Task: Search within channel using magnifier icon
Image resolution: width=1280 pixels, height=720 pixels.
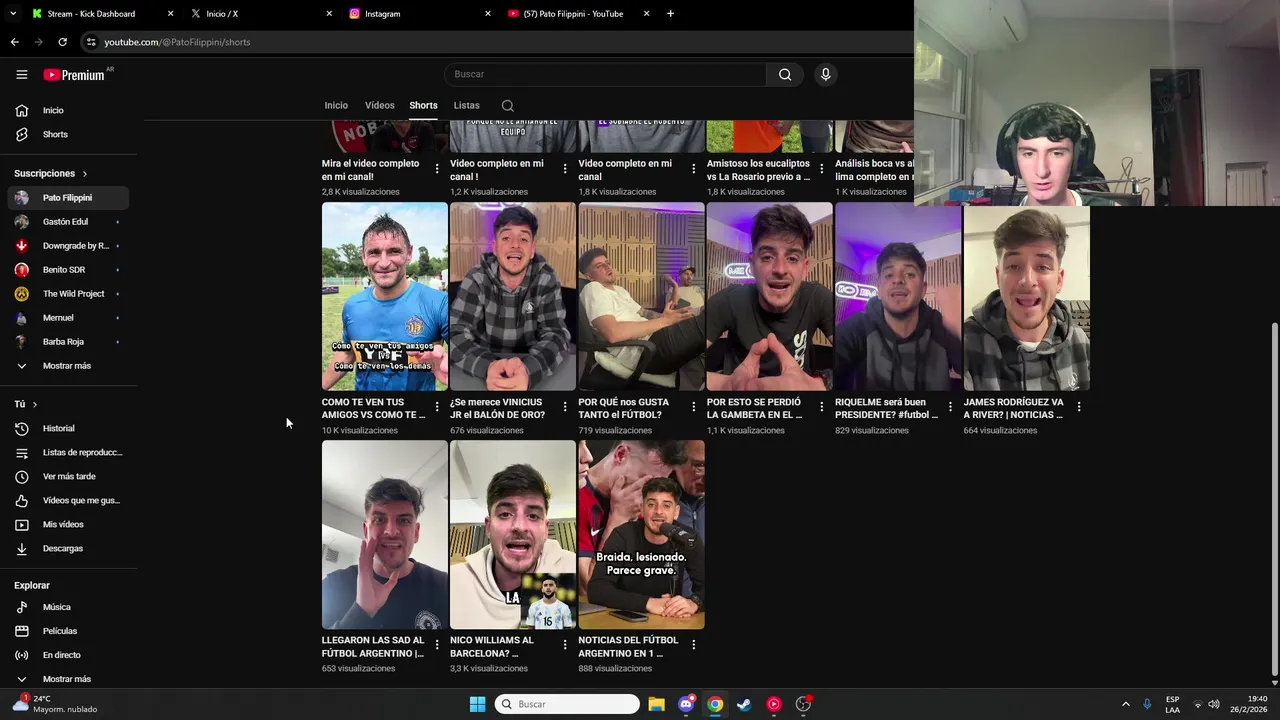Action: click(x=507, y=106)
